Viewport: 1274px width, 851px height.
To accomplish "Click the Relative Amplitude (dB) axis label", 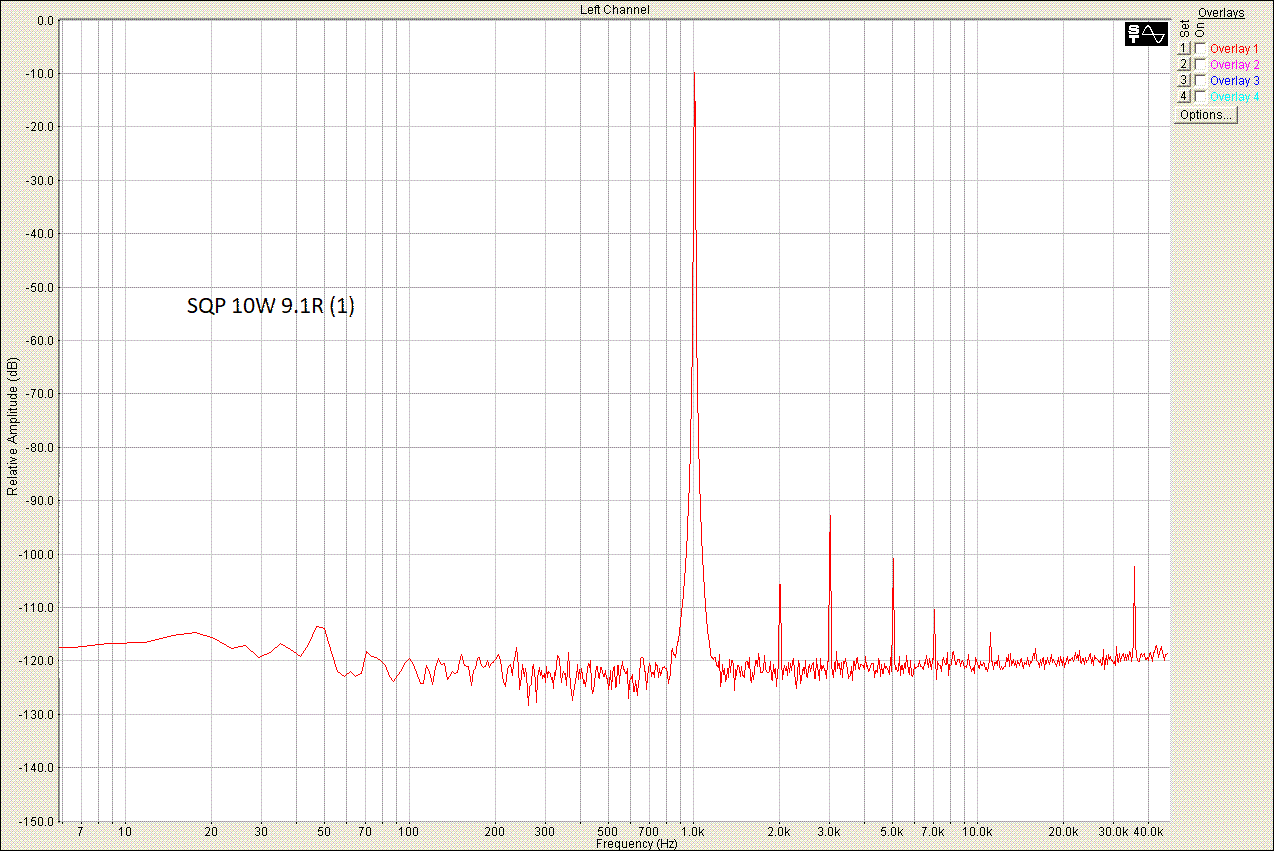I will [12, 427].
